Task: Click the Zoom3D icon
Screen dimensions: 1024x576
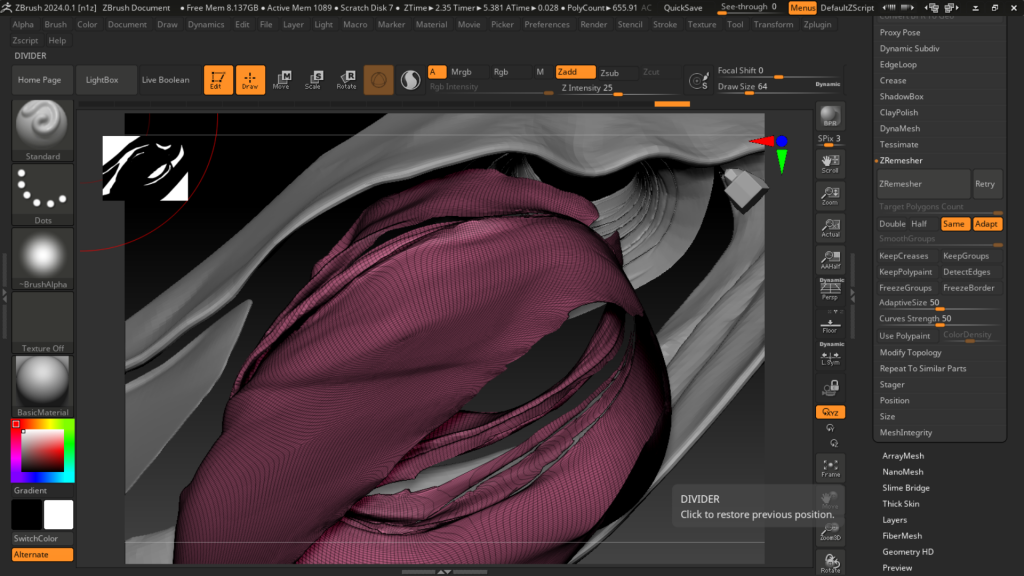Action: [830, 532]
